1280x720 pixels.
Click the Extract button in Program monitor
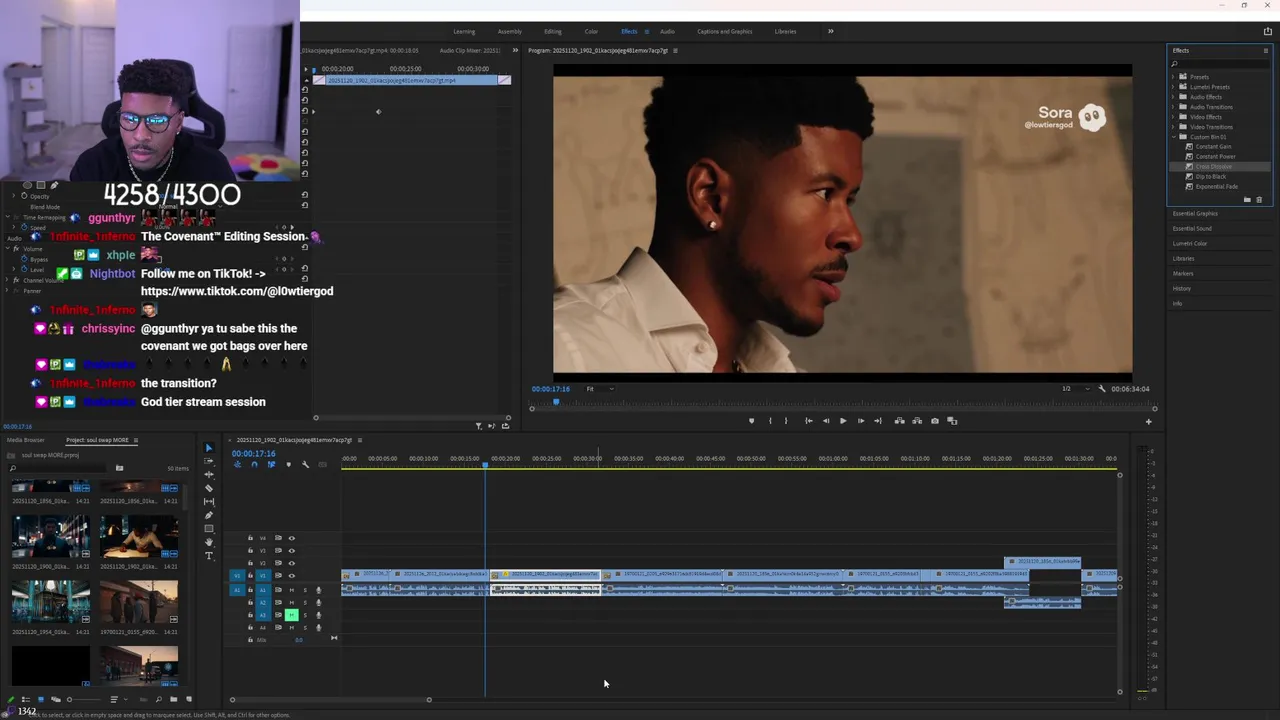[x=917, y=421]
